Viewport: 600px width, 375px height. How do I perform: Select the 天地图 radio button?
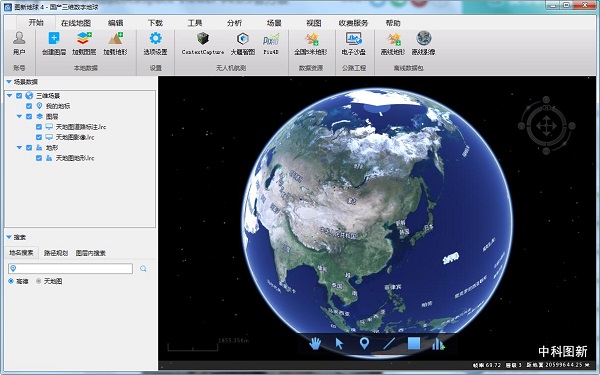[x=39, y=281]
